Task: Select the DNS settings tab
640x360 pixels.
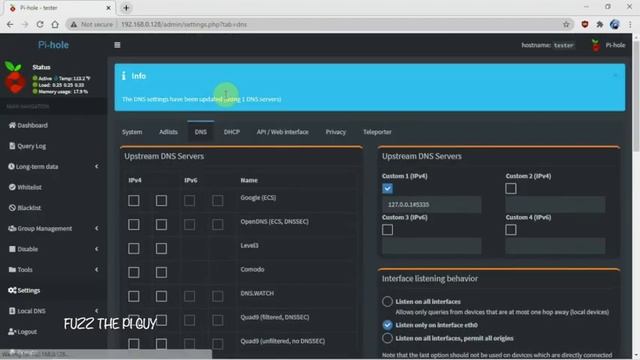Action: coord(200,132)
